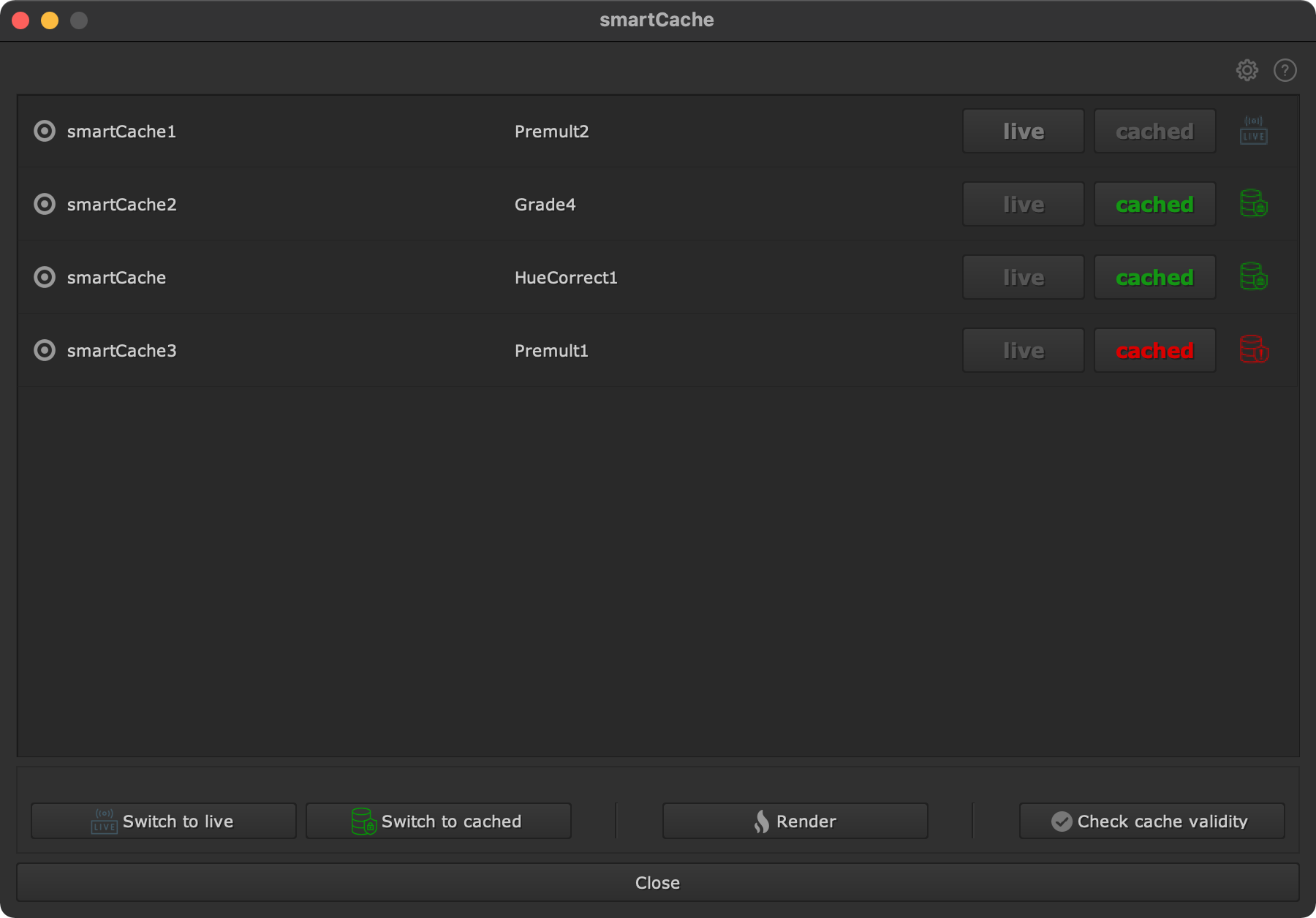Open the help icon top right
Screen dimensions: 1316x918
pos(1286,69)
